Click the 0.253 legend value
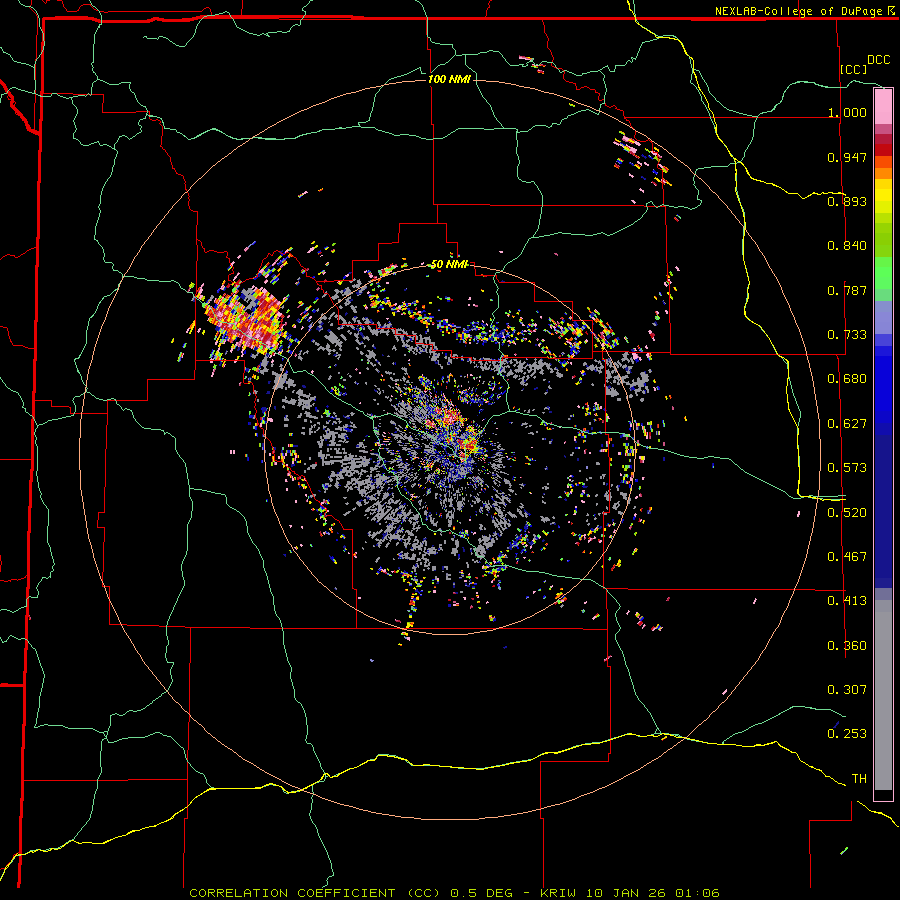Image resolution: width=900 pixels, height=900 pixels. 847,734
